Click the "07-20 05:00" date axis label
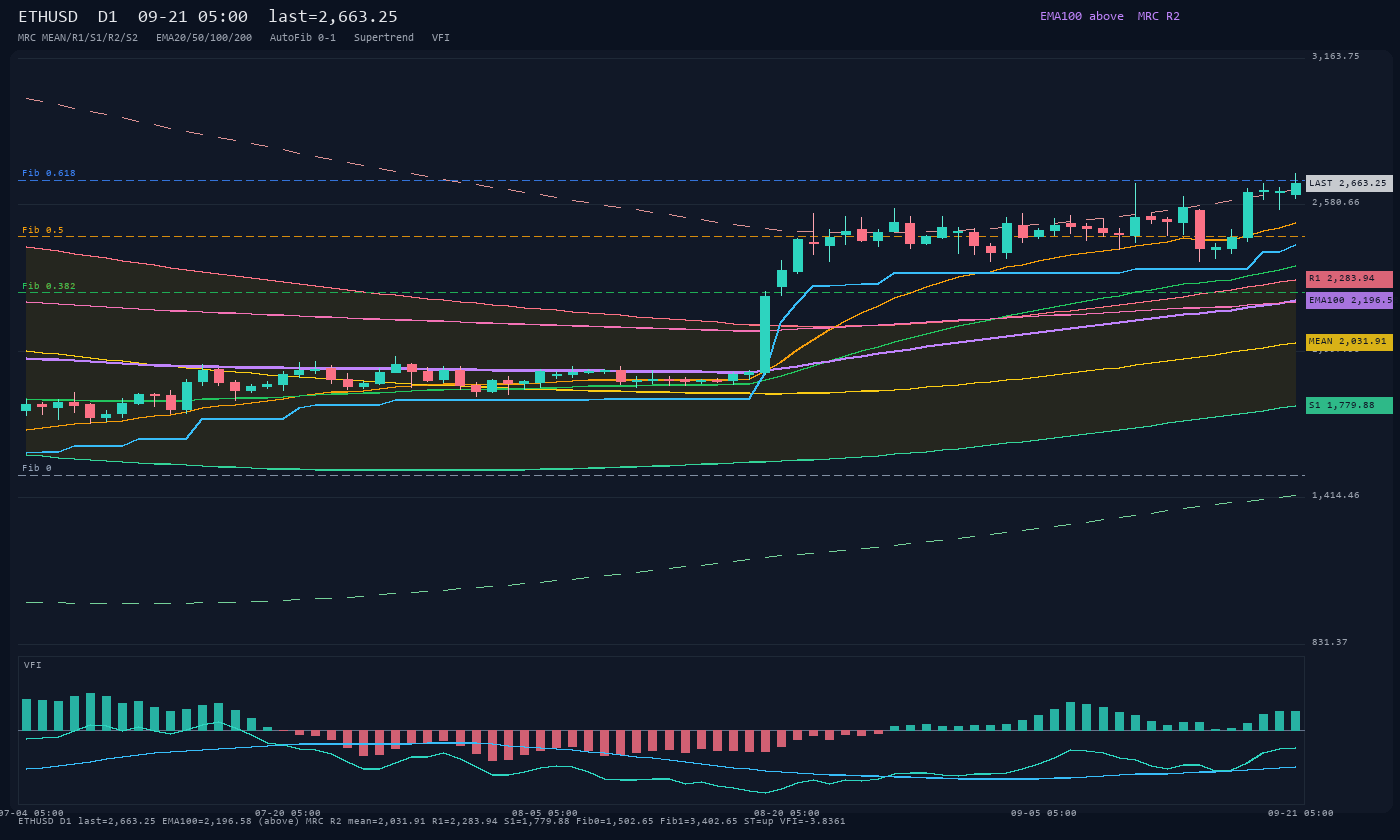The height and width of the screenshot is (840, 1400). coord(288,813)
